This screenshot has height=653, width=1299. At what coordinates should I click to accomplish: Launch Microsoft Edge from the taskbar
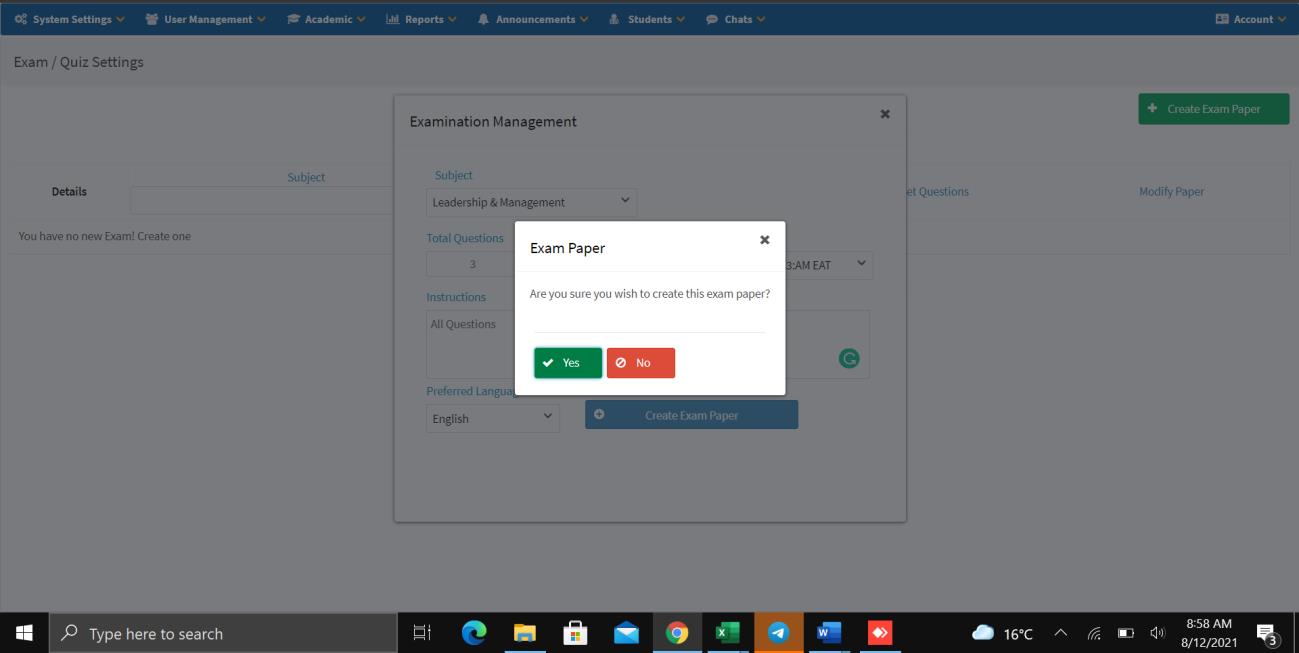coord(473,633)
